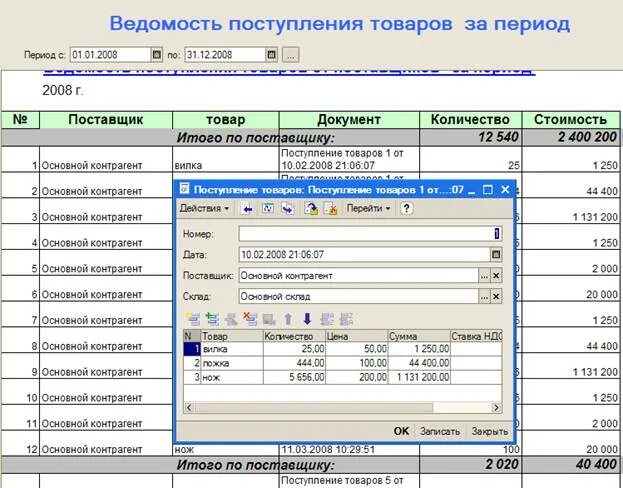Add a new row to the goods table
This screenshot has width=623, height=488.
point(193,319)
